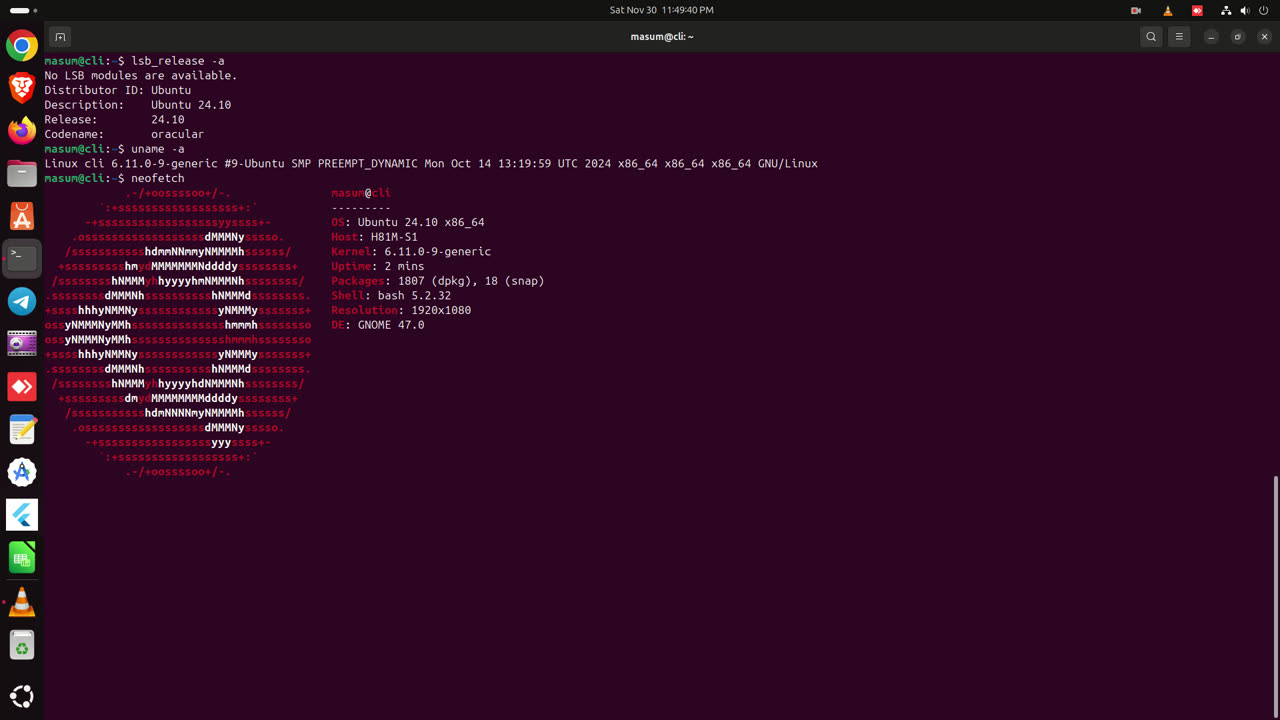This screenshot has height=720, width=1280.
Task: Open the Trash from the dock
Action: [22, 645]
